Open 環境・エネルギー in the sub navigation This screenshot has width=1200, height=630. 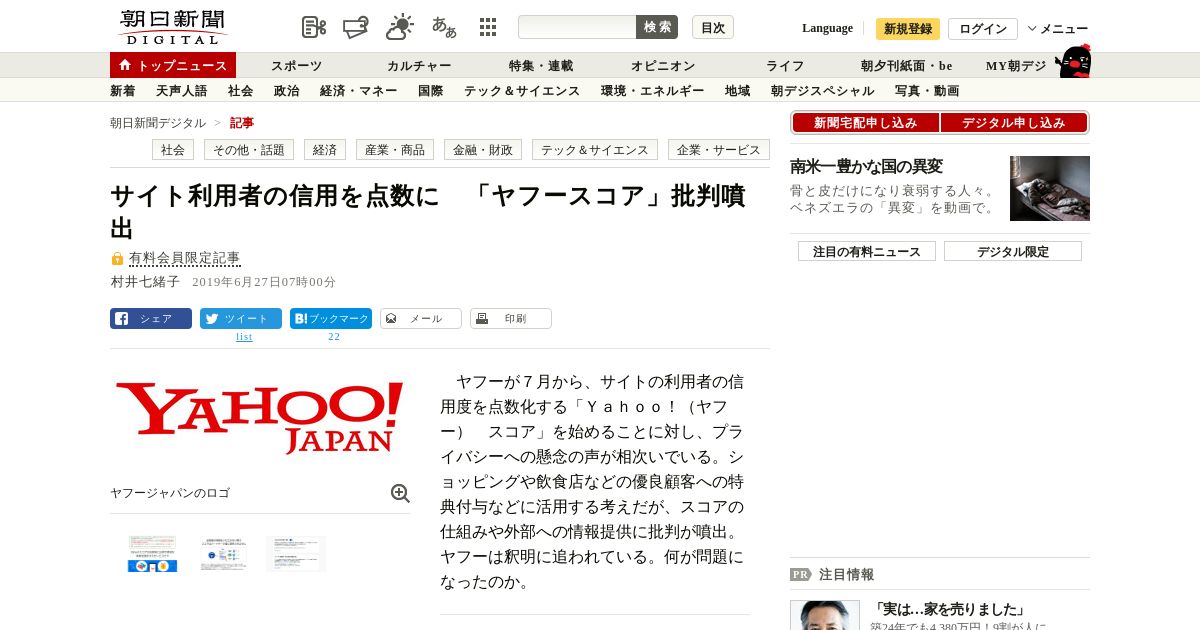[652, 90]
